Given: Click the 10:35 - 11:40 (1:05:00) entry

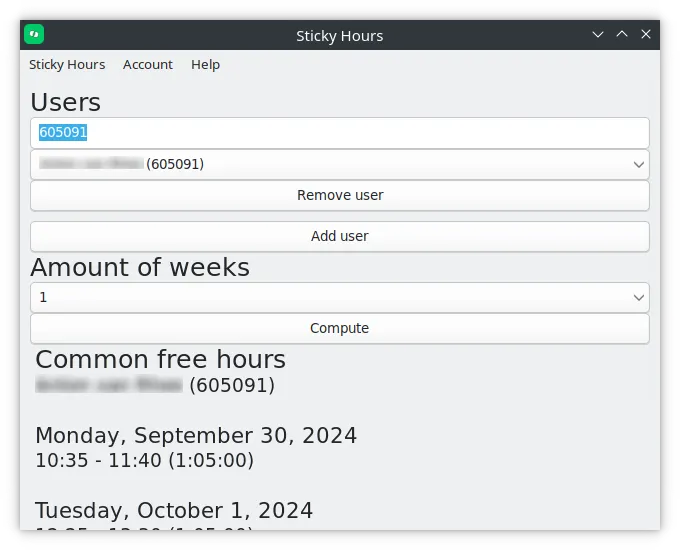Looking at the screenshot, I should pos(144,461).
